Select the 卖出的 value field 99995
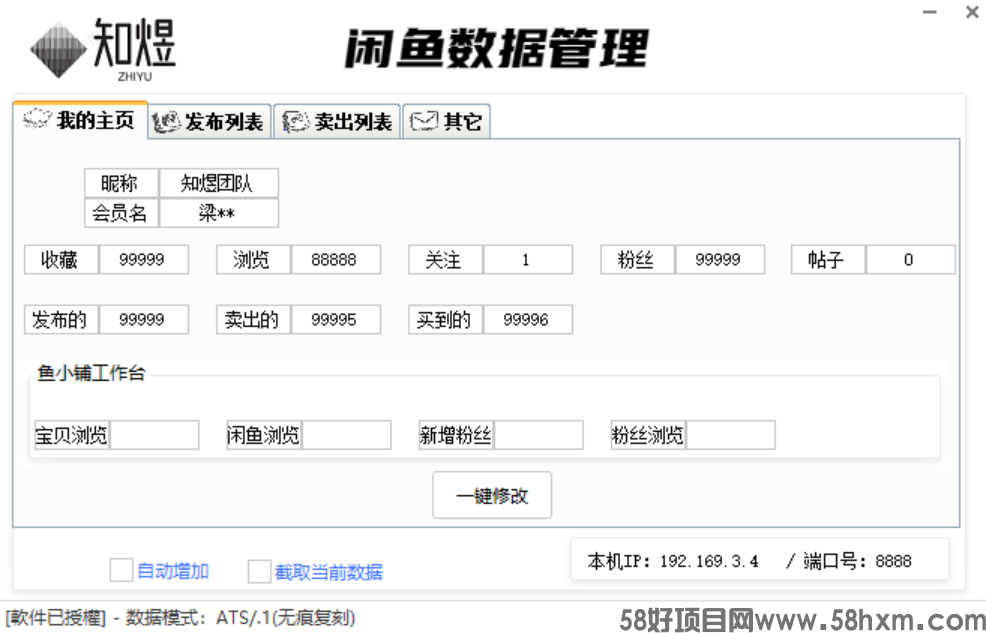 (x=336, y=319)
